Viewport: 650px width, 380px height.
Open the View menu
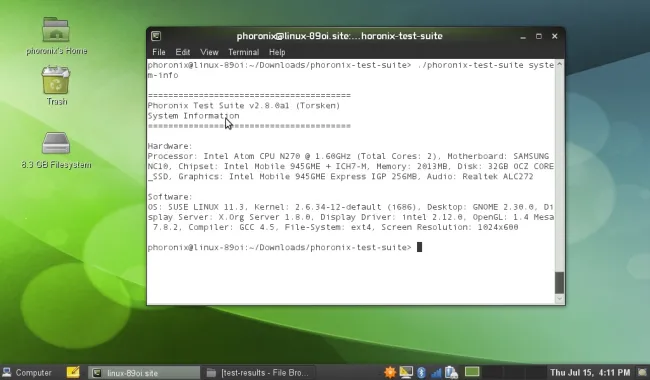pos(209,52)
